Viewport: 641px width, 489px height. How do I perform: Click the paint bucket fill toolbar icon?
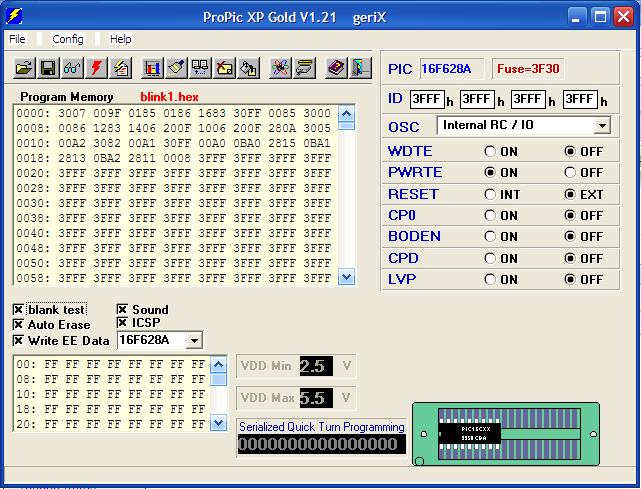(249, 68)
